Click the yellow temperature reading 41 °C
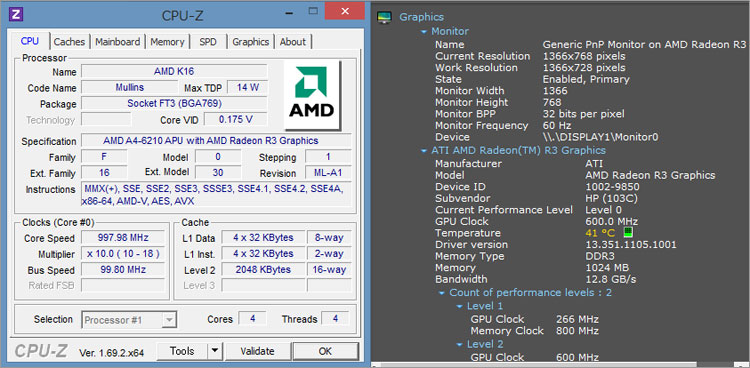The image size is (750, 368). (600, 233)
